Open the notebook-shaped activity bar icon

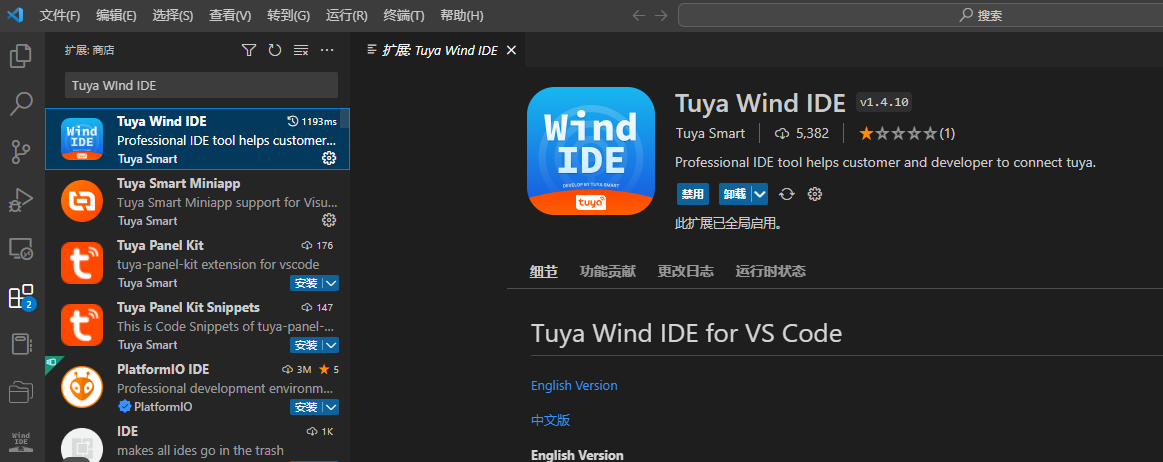21,344
